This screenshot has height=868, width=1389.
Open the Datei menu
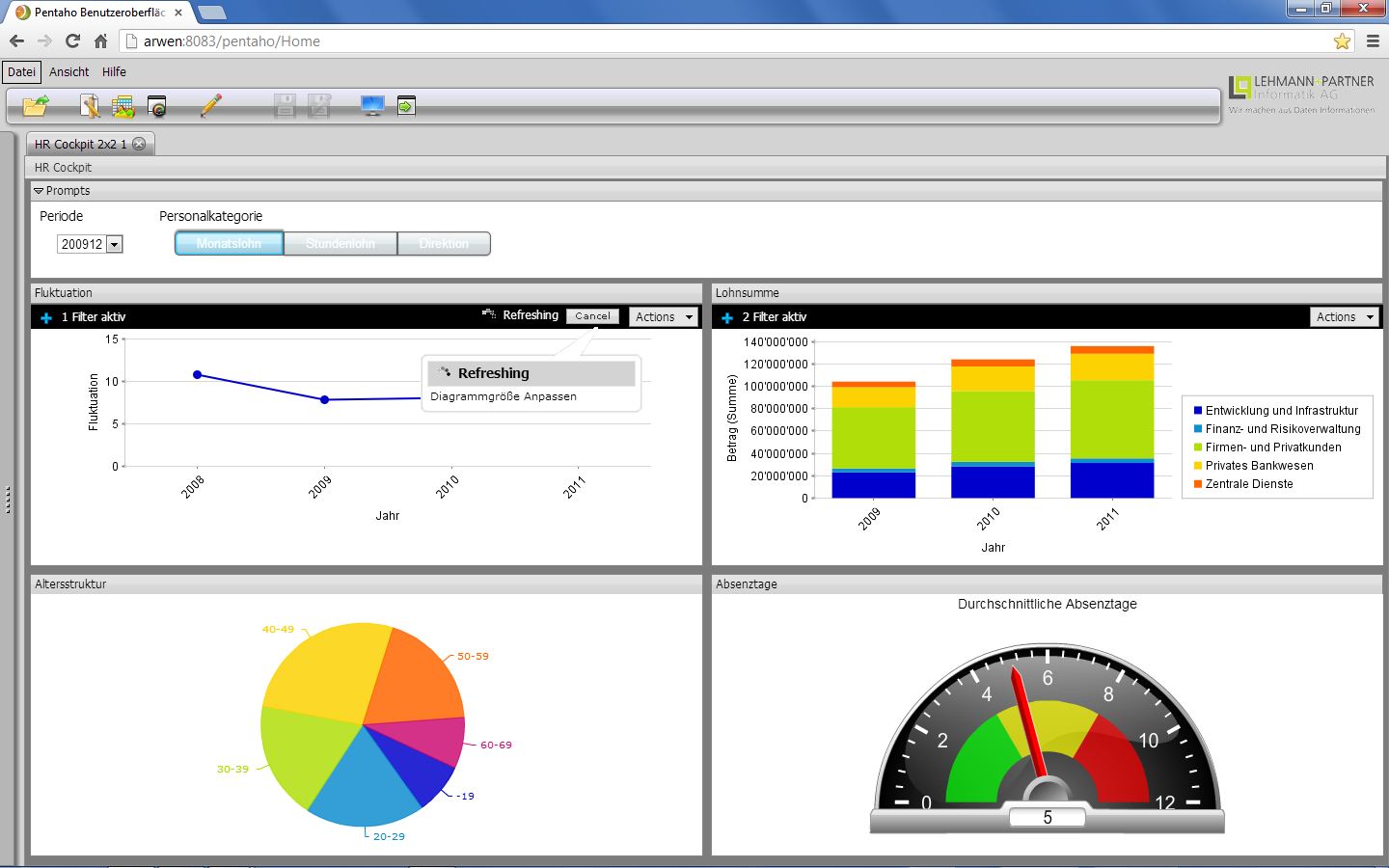click(x=21, y=72)
